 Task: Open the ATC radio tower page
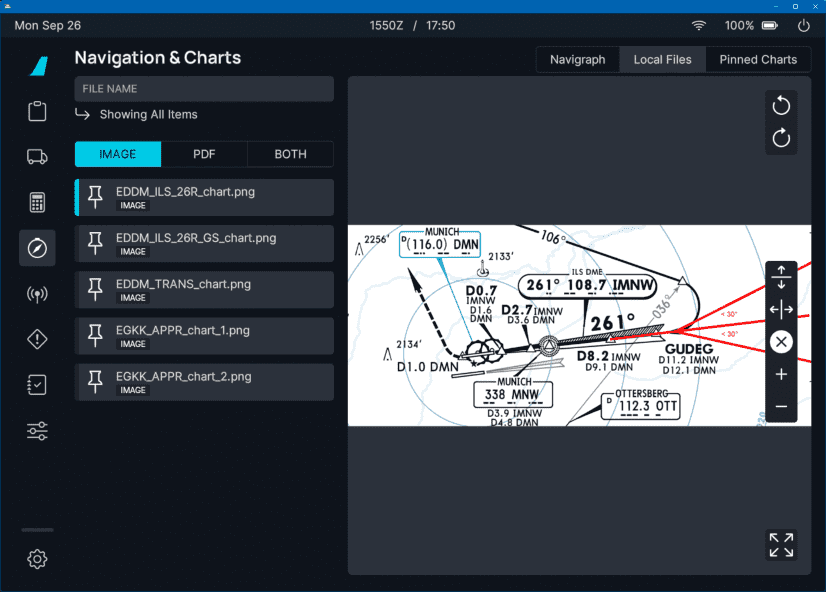[x=37, y=294]
